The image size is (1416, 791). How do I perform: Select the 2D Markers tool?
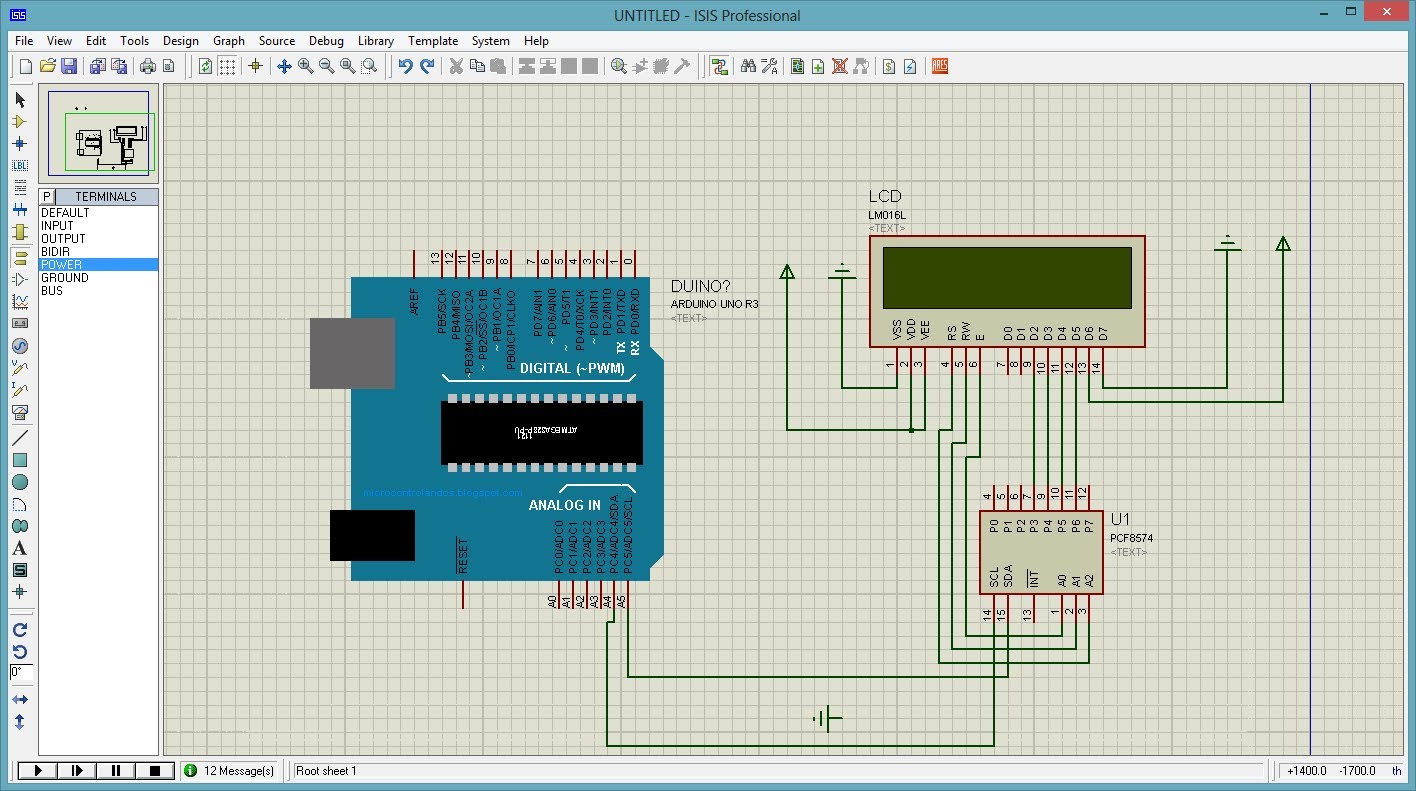(x=19, y=592)
